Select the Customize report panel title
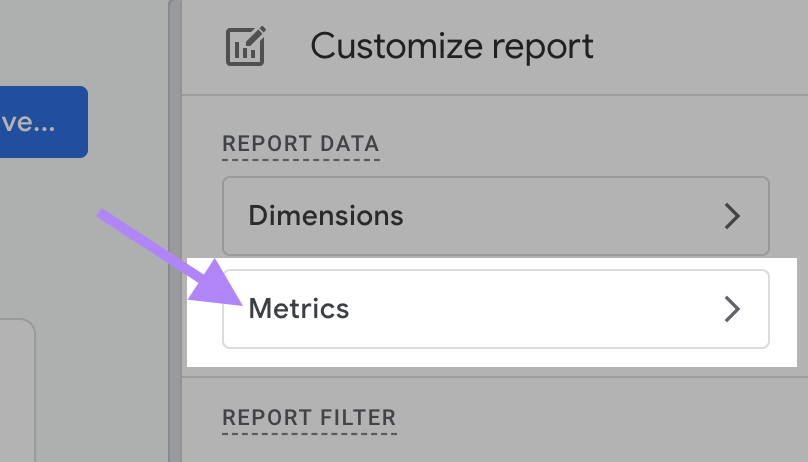808x462 pixels. [x=451, y=46]
